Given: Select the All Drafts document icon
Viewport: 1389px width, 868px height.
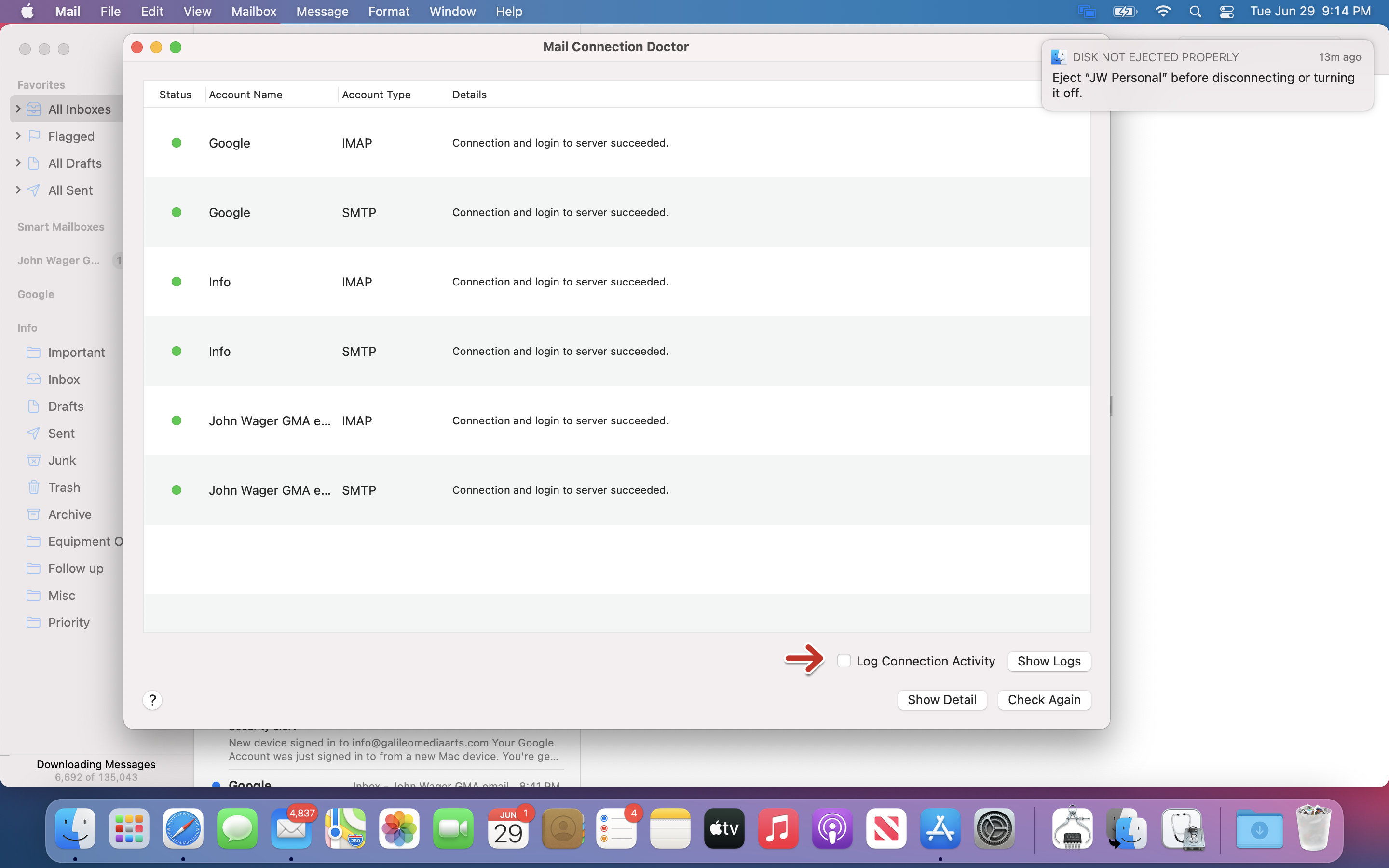Looking at the screenshot, I should tap(34, 163).
